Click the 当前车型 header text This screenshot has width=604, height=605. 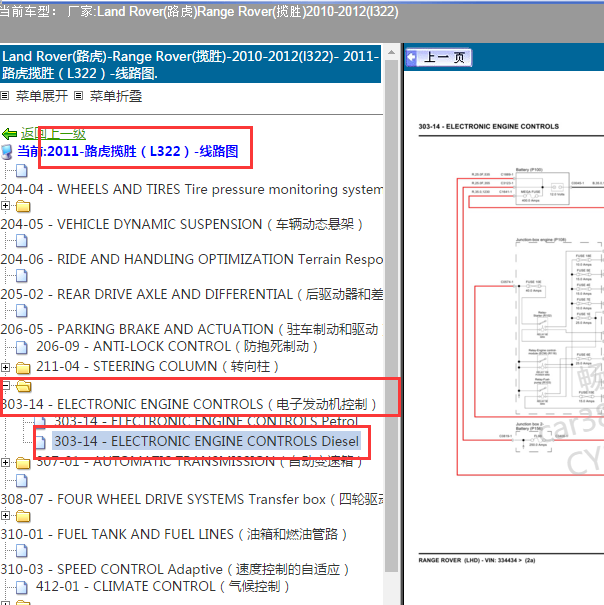tap(199, 12)
